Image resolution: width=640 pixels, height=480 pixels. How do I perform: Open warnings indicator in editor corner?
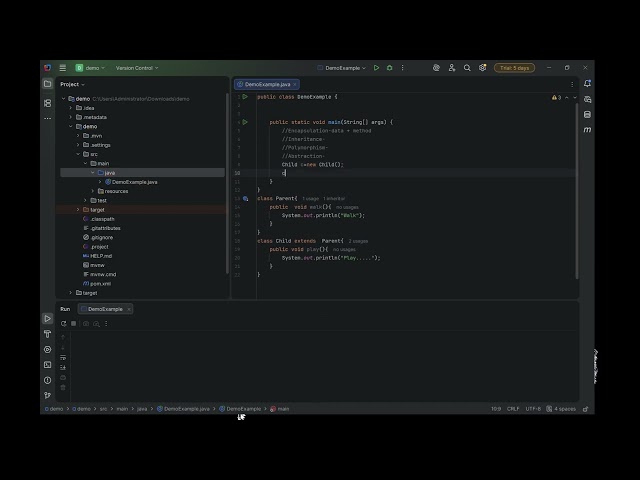tap(556, 98)
